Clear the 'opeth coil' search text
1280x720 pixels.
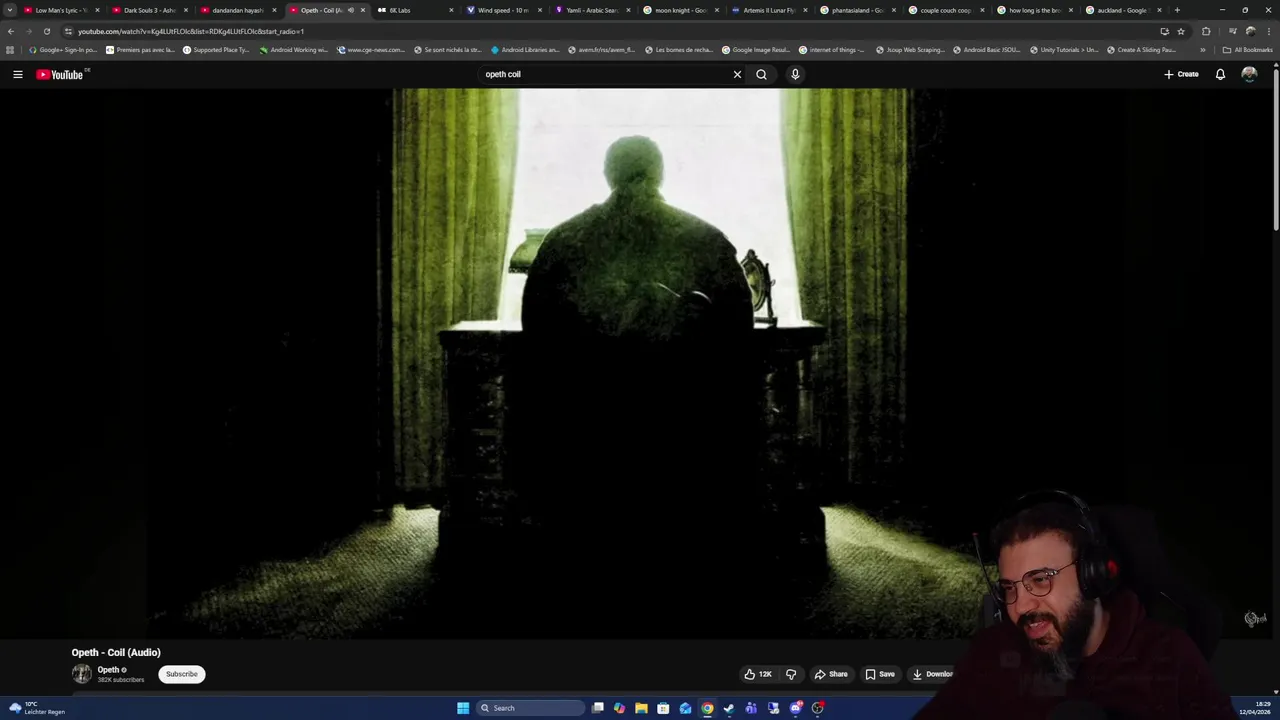(x=737, y=74)
